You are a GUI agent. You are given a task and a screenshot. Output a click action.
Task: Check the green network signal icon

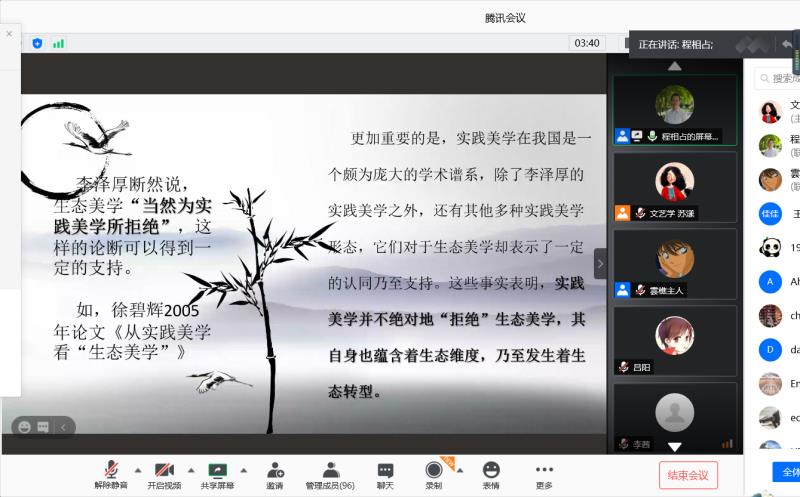(58, 43)
